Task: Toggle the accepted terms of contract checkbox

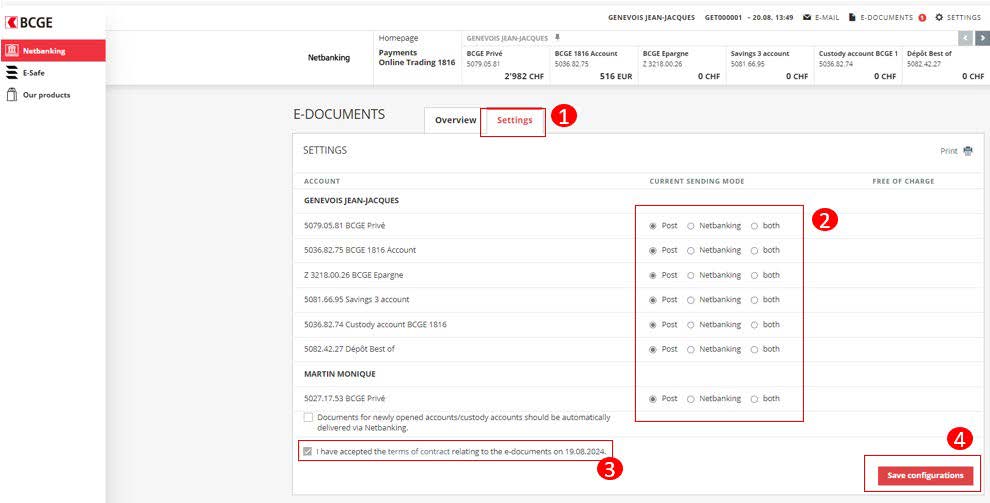Action: click(x=307, y=451)
